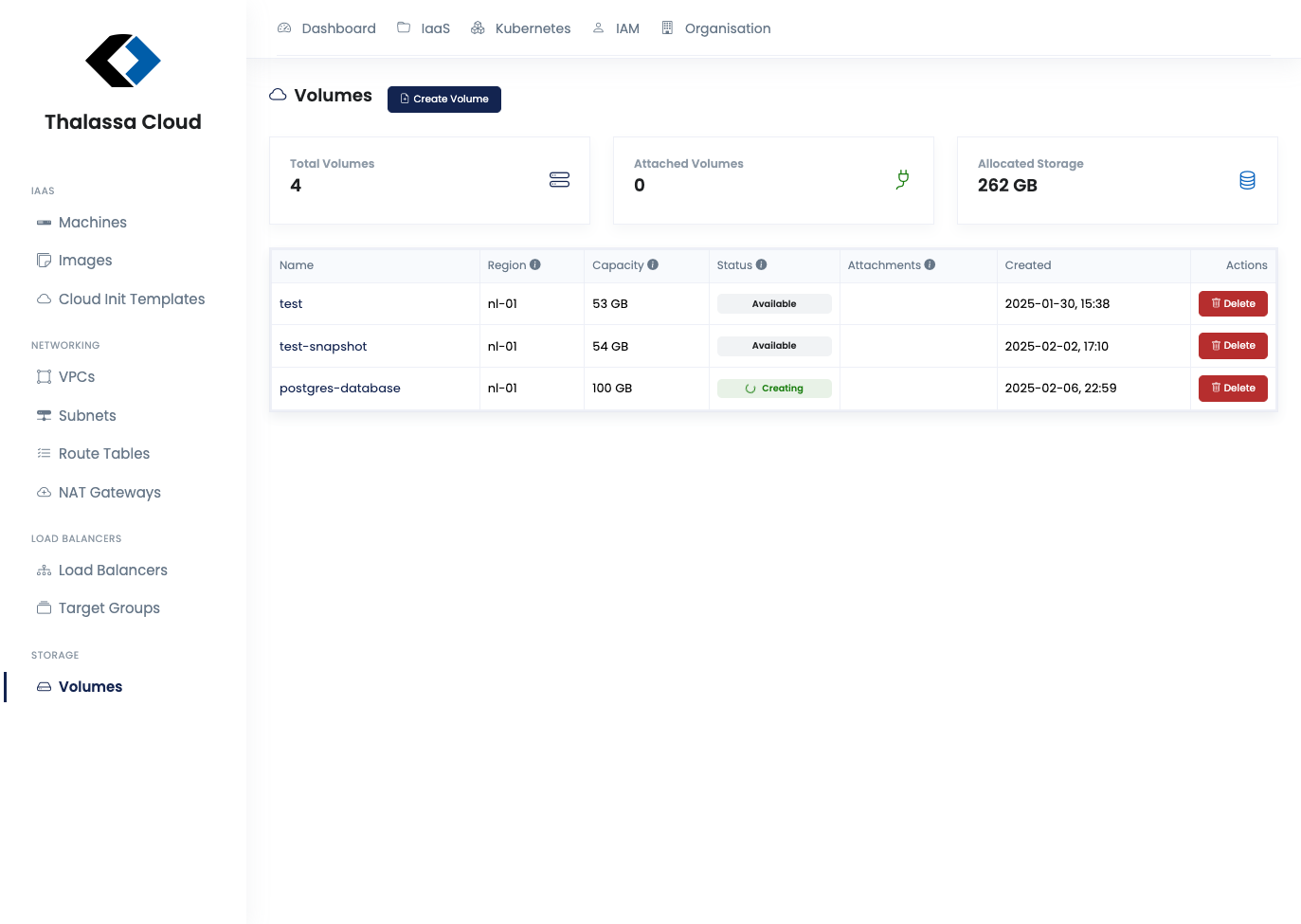Click the server icon in Total Volumes card
This screenshot has width=1301, height=924.
[559, 180]
